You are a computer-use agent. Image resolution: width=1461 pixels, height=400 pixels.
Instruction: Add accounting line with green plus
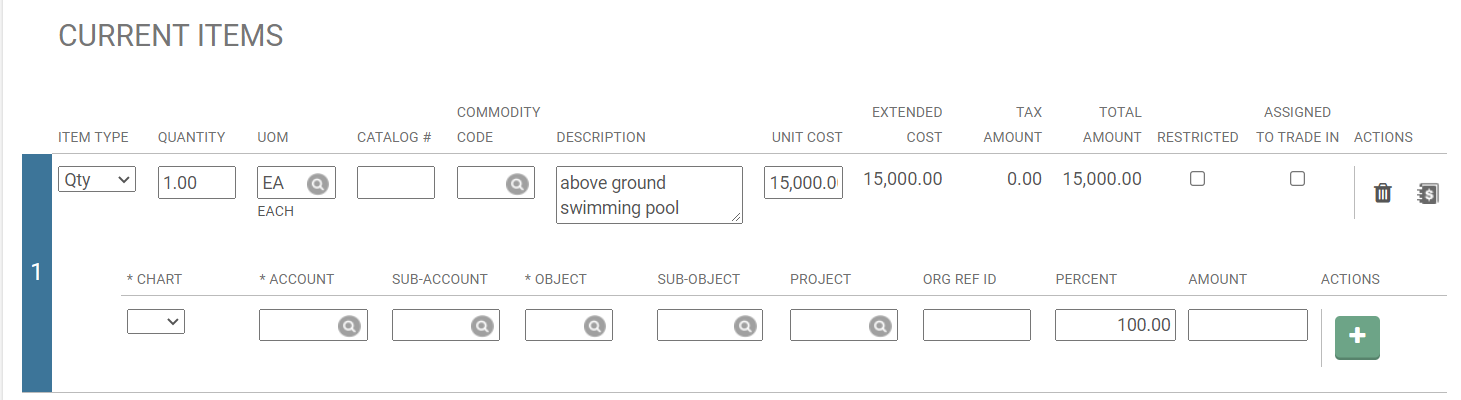1357,337
